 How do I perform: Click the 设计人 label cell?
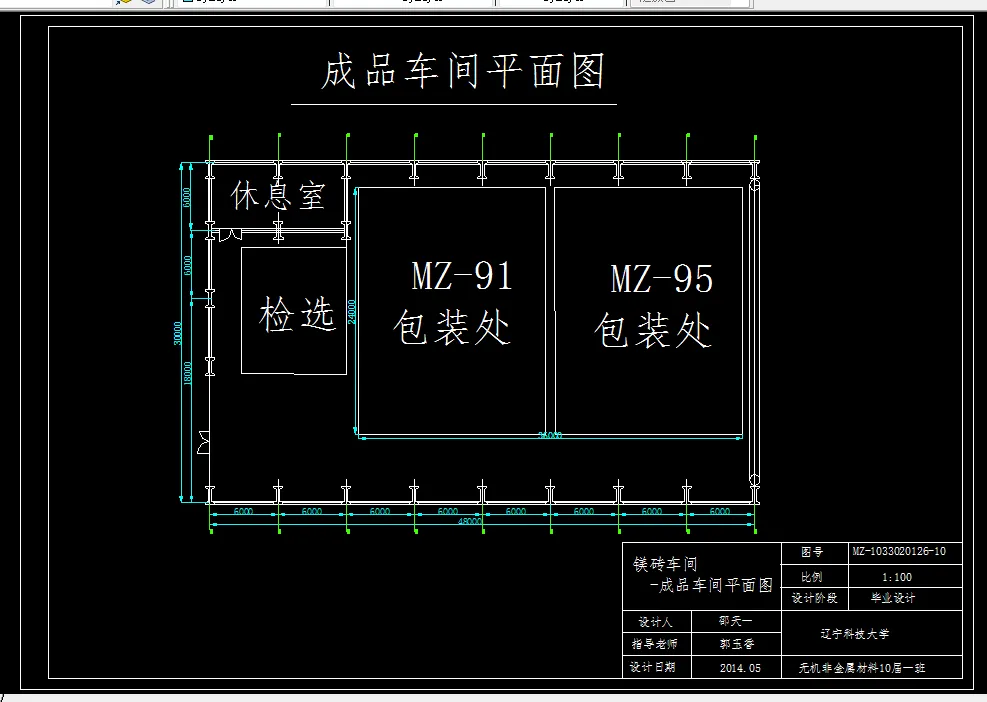[x=655, y=622]
